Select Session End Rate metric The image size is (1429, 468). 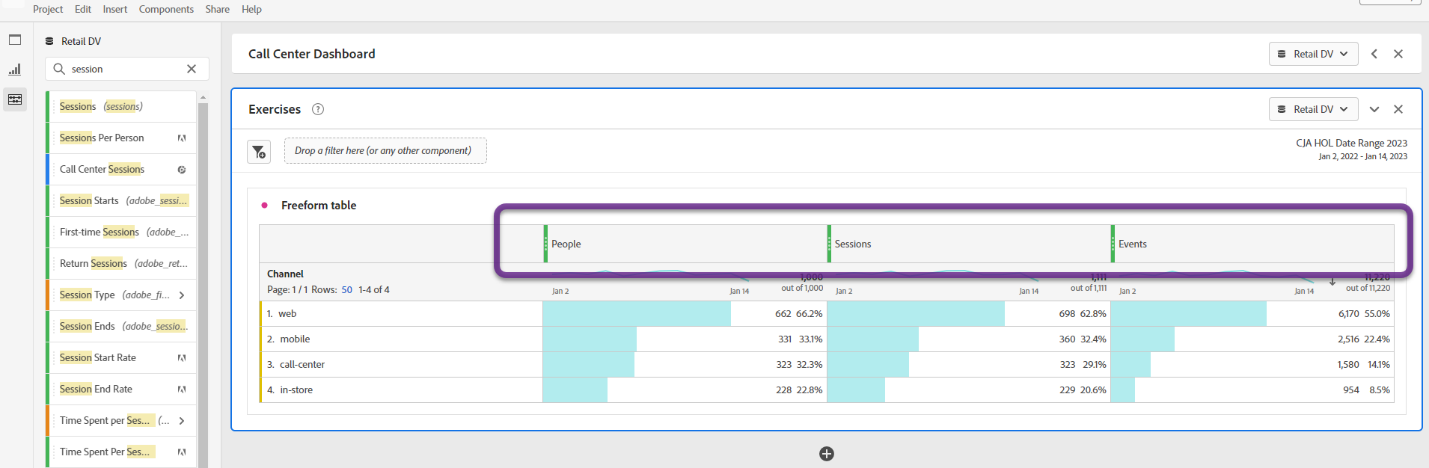tap(121, 389)
